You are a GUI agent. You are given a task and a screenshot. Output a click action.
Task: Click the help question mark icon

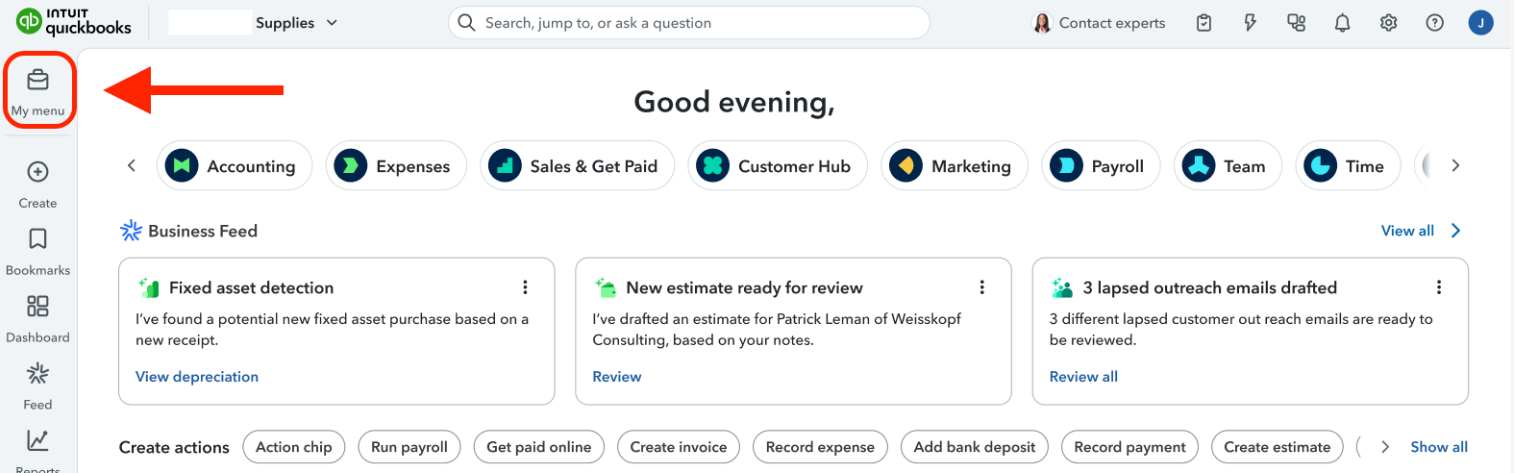[x=1435, y=23]
